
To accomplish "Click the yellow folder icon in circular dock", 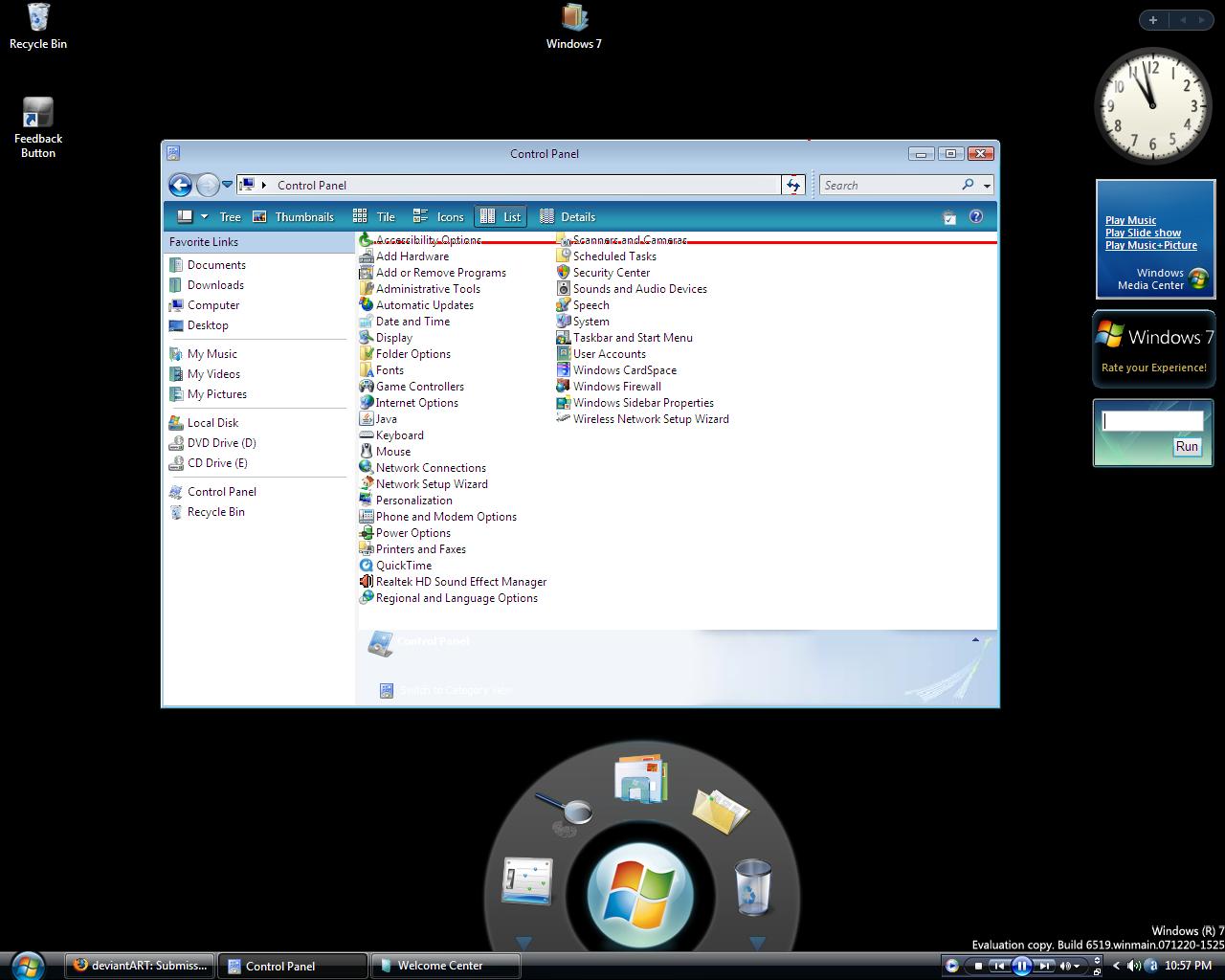I will point(720,811).
